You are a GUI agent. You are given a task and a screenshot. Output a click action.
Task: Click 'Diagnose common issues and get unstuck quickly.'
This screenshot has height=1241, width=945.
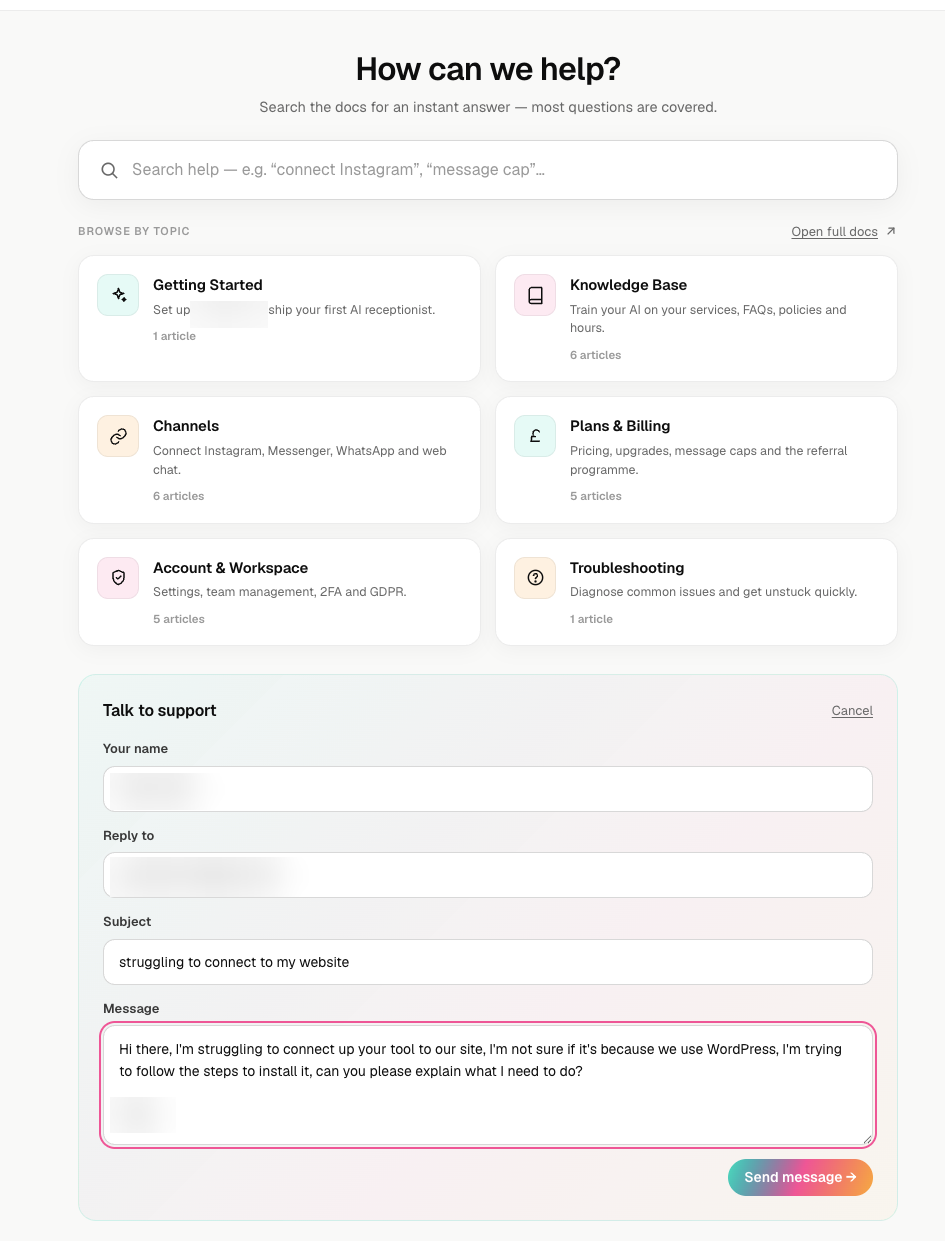click(x=713, y=592)
